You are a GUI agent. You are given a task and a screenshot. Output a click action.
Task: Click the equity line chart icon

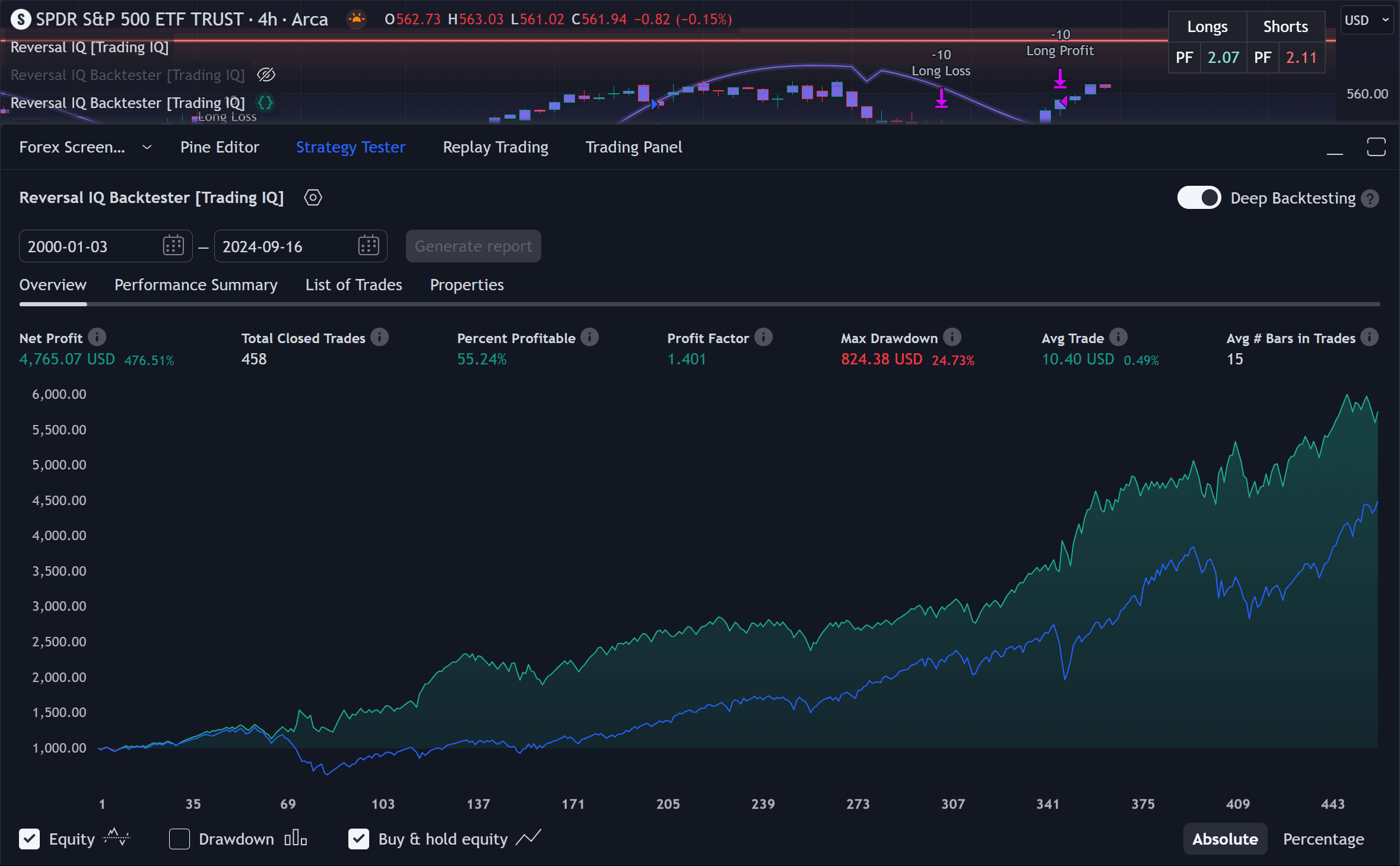116,838
